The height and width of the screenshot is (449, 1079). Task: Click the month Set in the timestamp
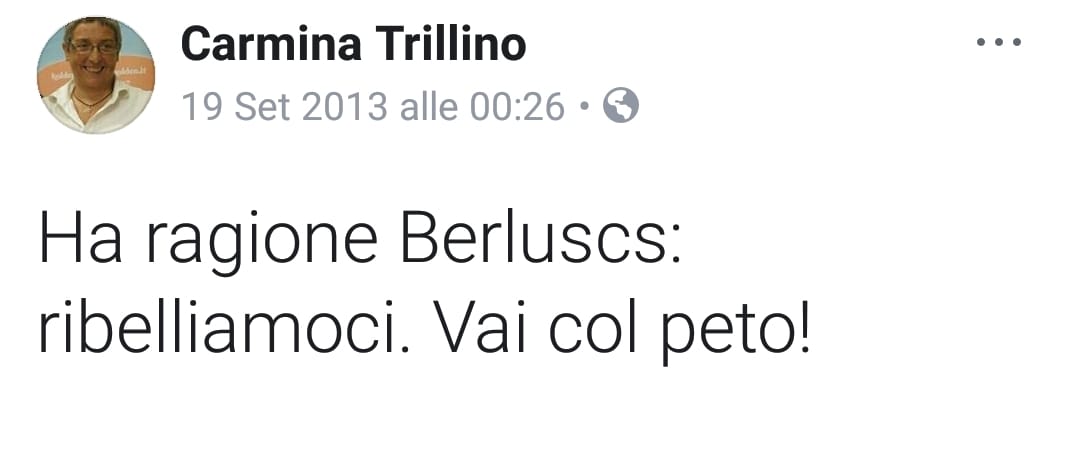[261, 107]
